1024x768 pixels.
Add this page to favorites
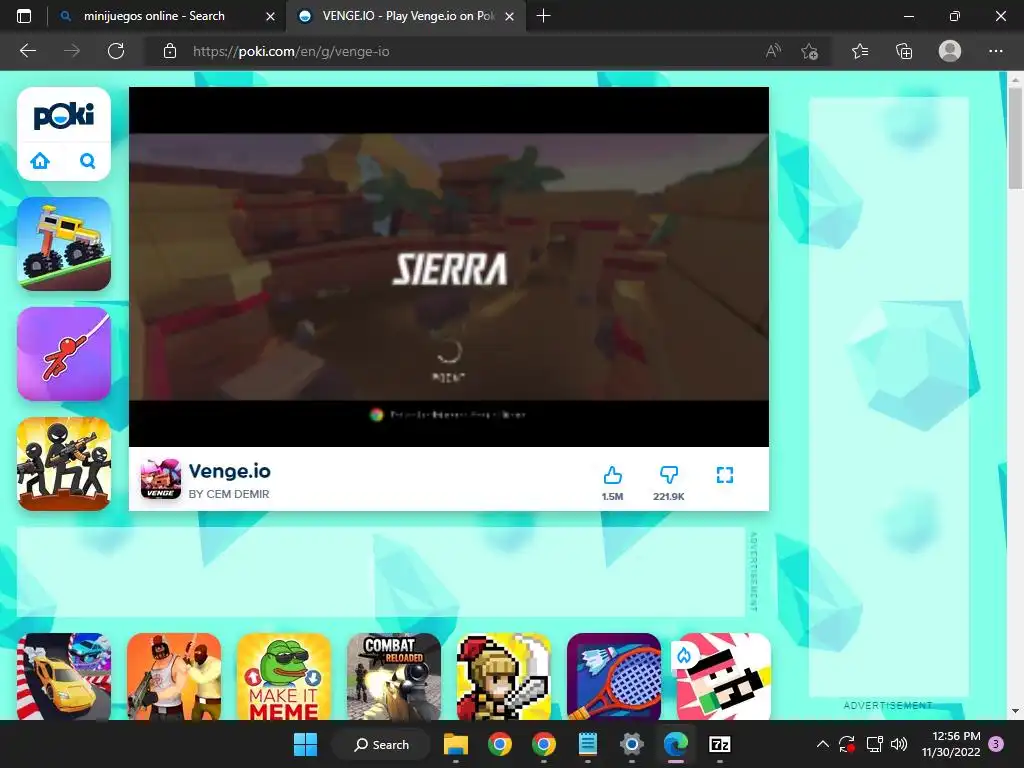pyautogui.click(x=810, y=51)
